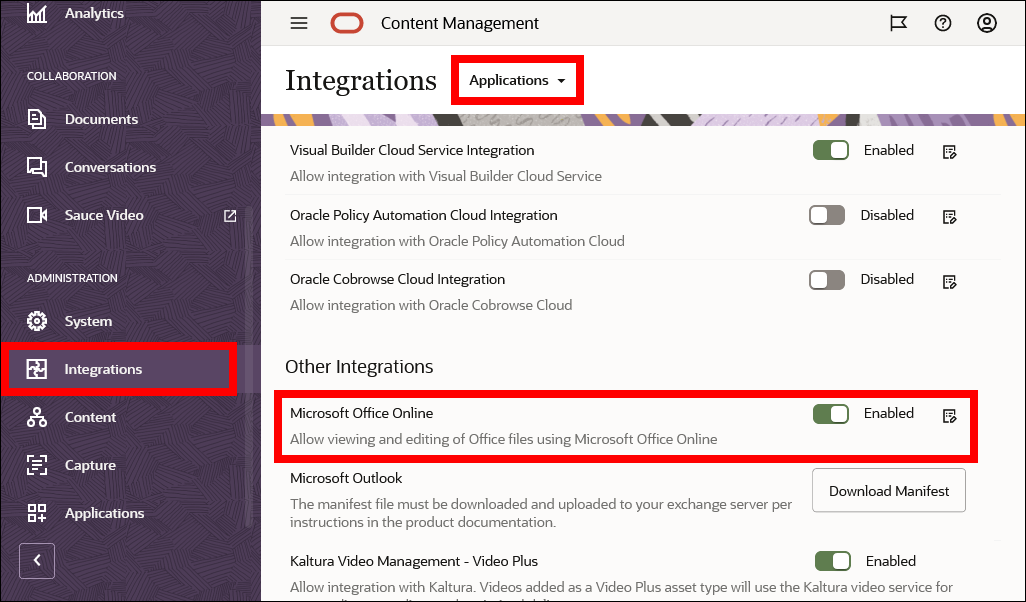Enable Oracle Policy Automation Cloud Integration switch
This screenshot has width=1026, height=602.
pos(827,215)
